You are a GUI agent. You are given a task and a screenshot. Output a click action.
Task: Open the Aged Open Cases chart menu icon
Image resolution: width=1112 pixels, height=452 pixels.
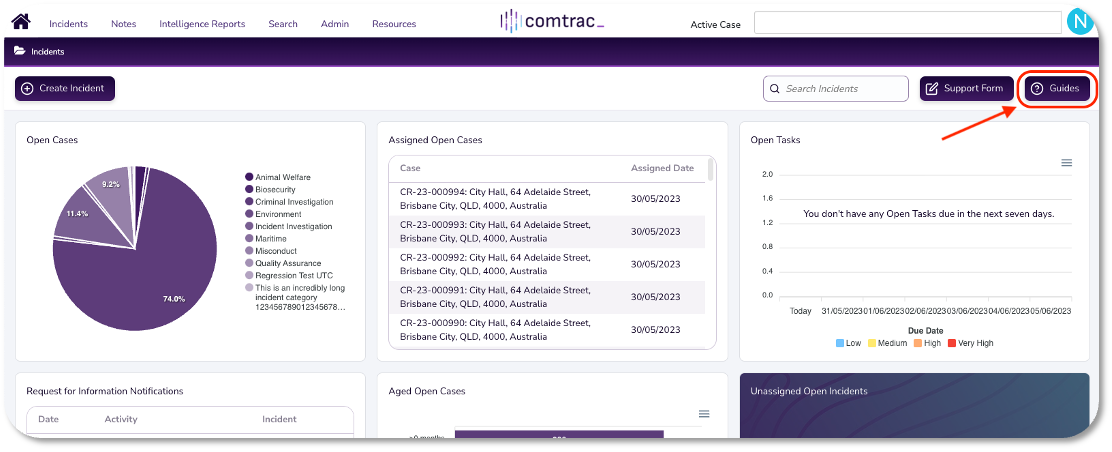704,414
